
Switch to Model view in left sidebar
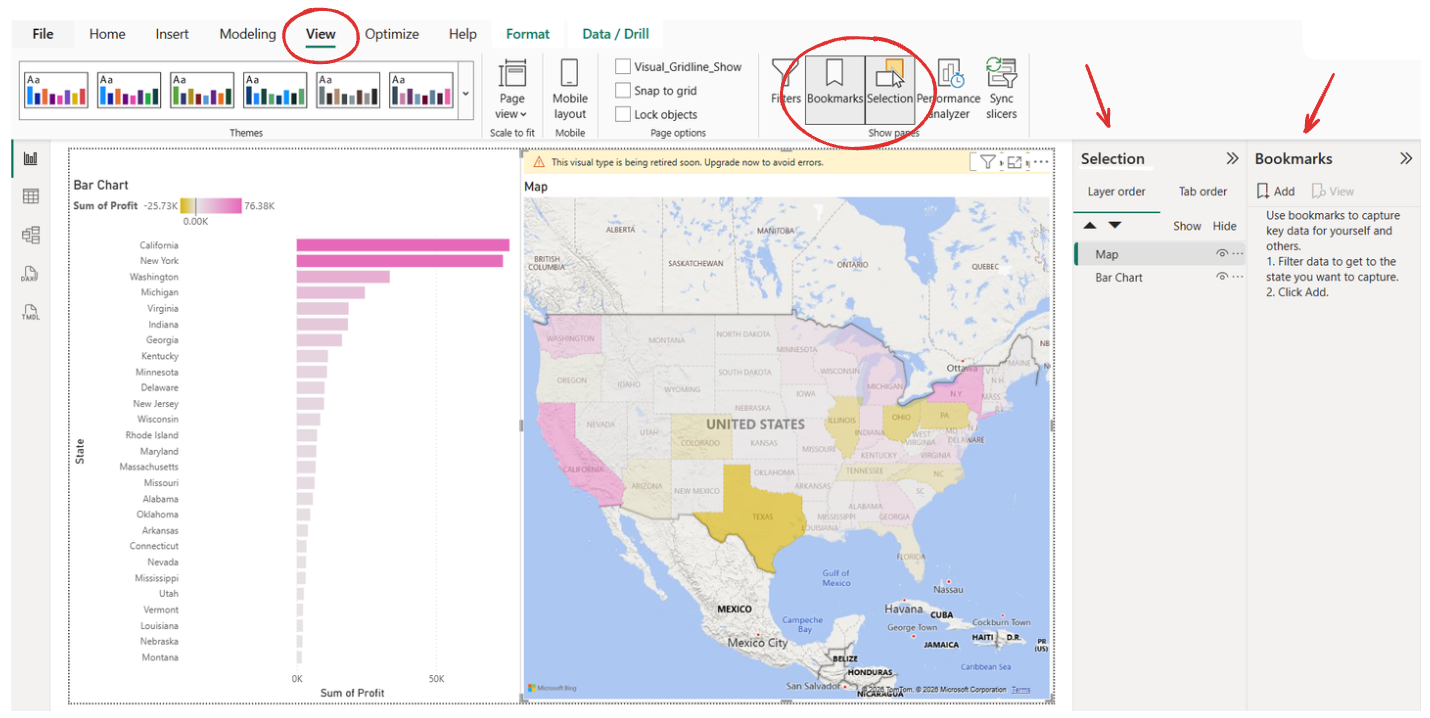30,235
